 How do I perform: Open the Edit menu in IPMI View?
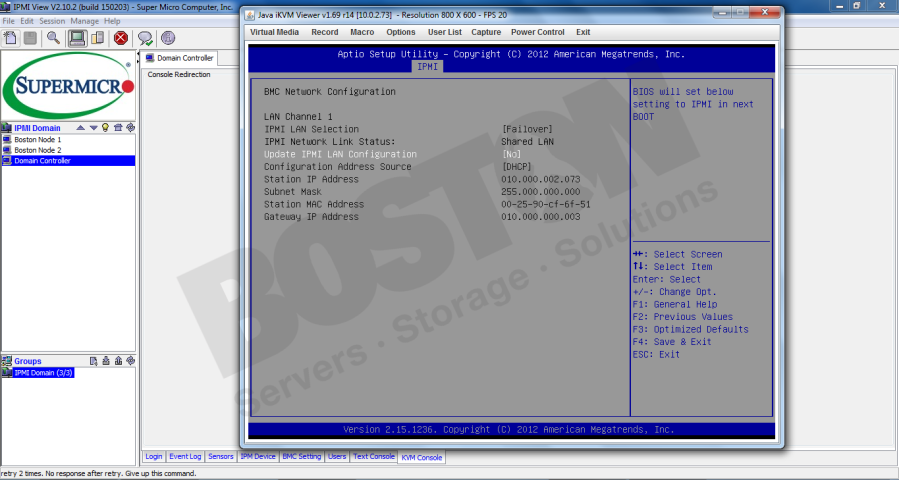[27, 21]
